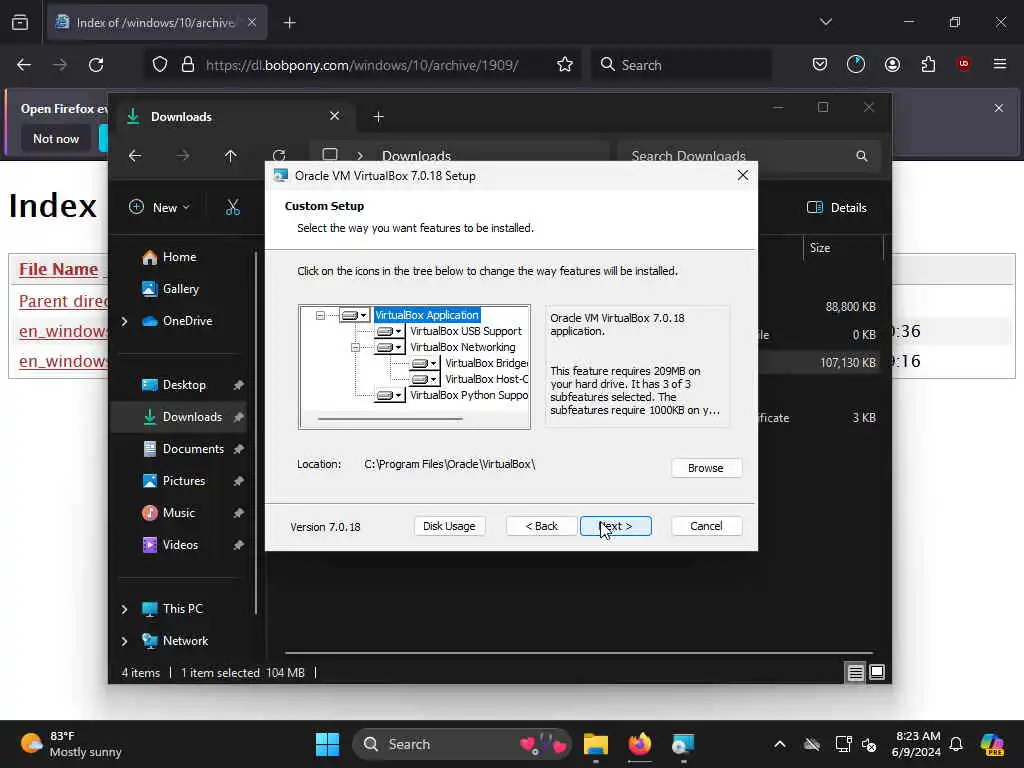
Task: Open Firefox account icon
Action: click(892, 65)
